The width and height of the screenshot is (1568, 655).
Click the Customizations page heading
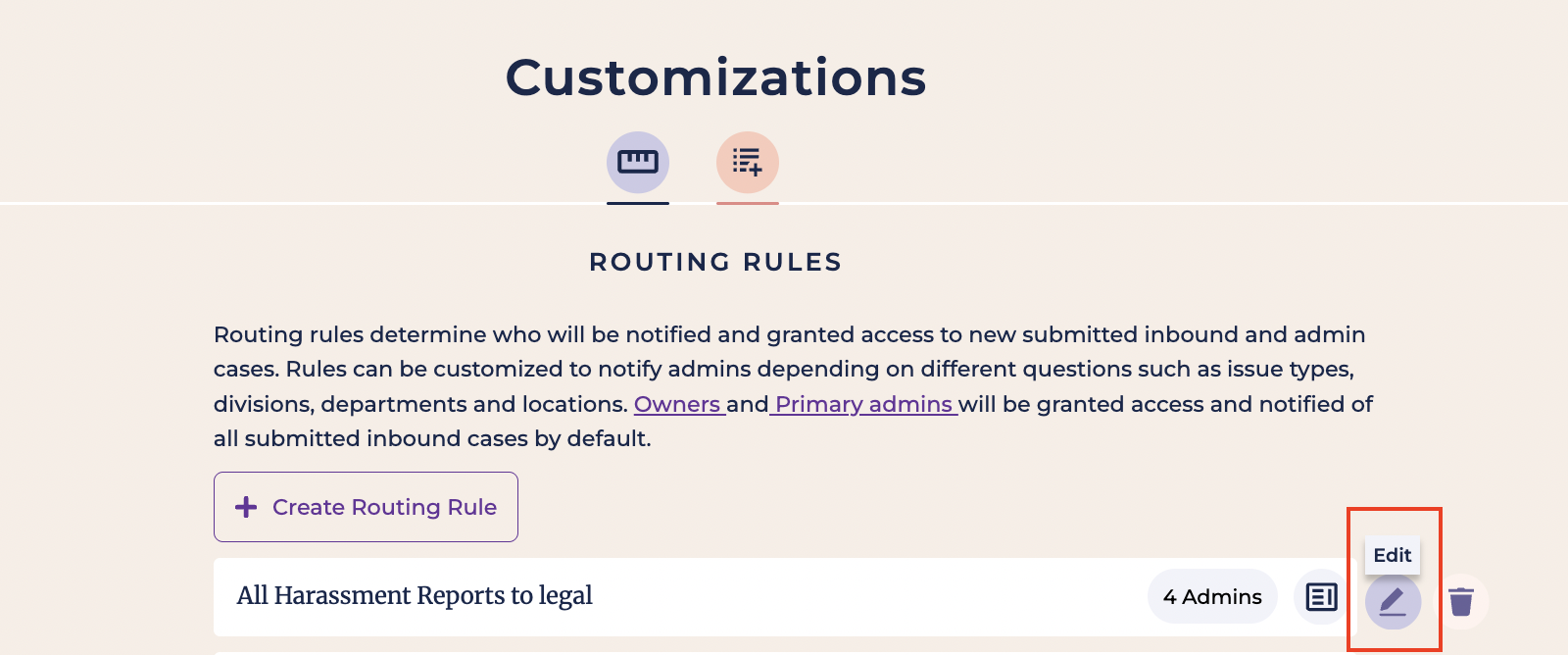[714, 77]
